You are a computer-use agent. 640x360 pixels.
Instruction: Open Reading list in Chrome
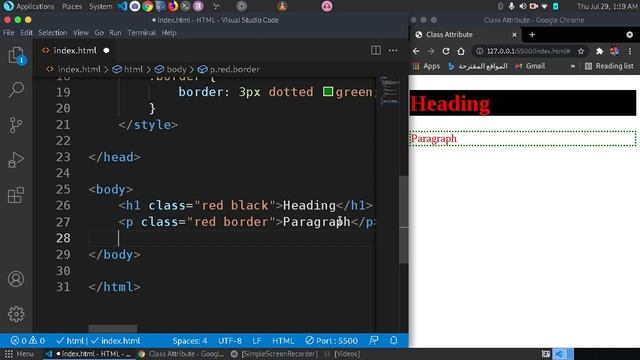tap(609, 66)
